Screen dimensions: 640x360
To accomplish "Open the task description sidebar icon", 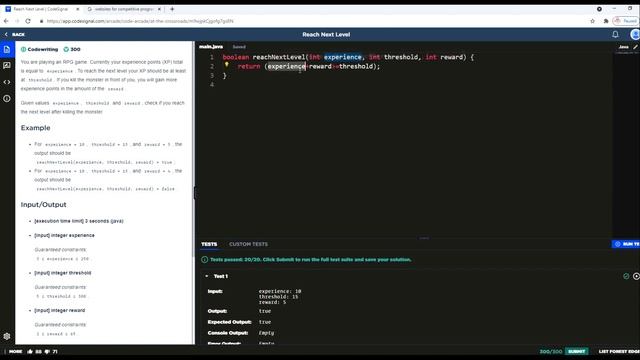I will coord(7,49).
